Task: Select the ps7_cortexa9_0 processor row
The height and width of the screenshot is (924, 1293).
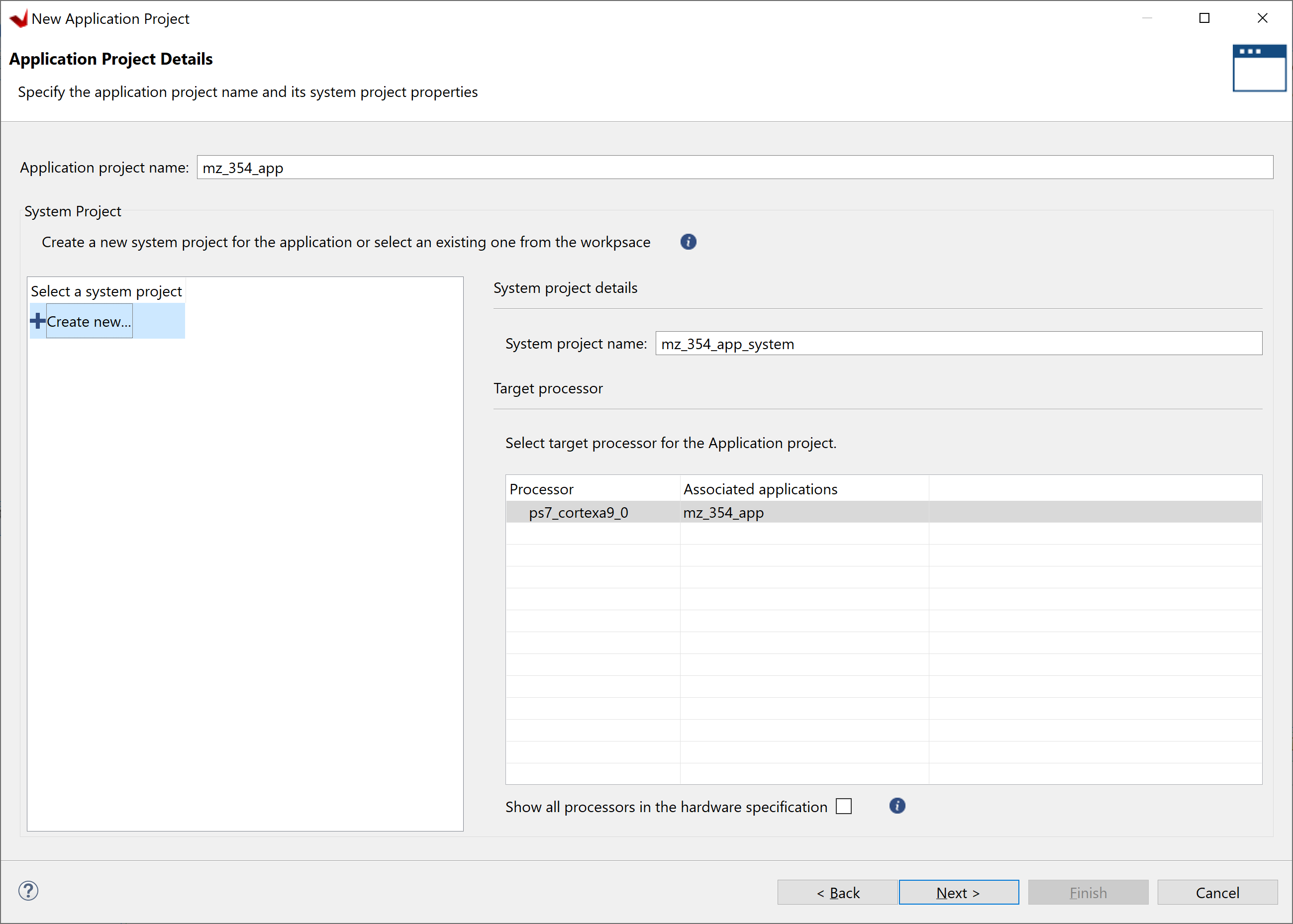Action: [578, 512]
